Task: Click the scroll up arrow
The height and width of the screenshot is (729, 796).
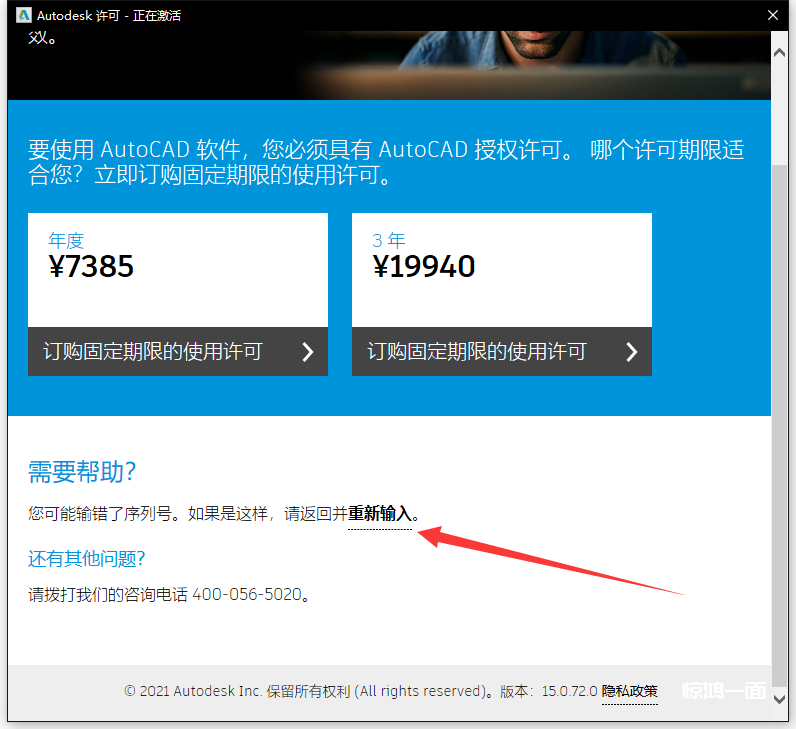Action: pyautogui.click(x=779, y=53)
